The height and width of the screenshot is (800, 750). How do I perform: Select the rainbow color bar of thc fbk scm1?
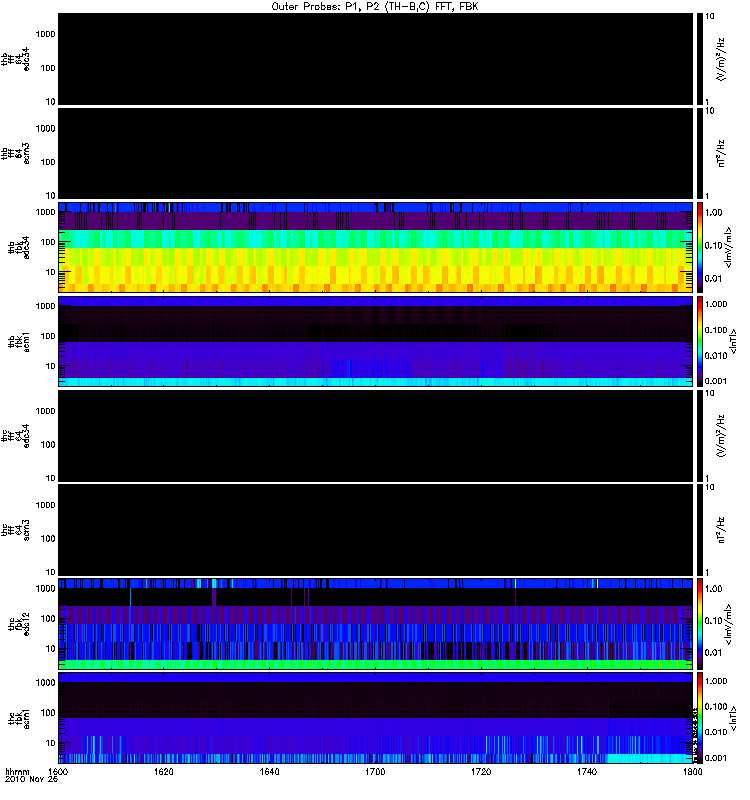[x=700, y=717]
